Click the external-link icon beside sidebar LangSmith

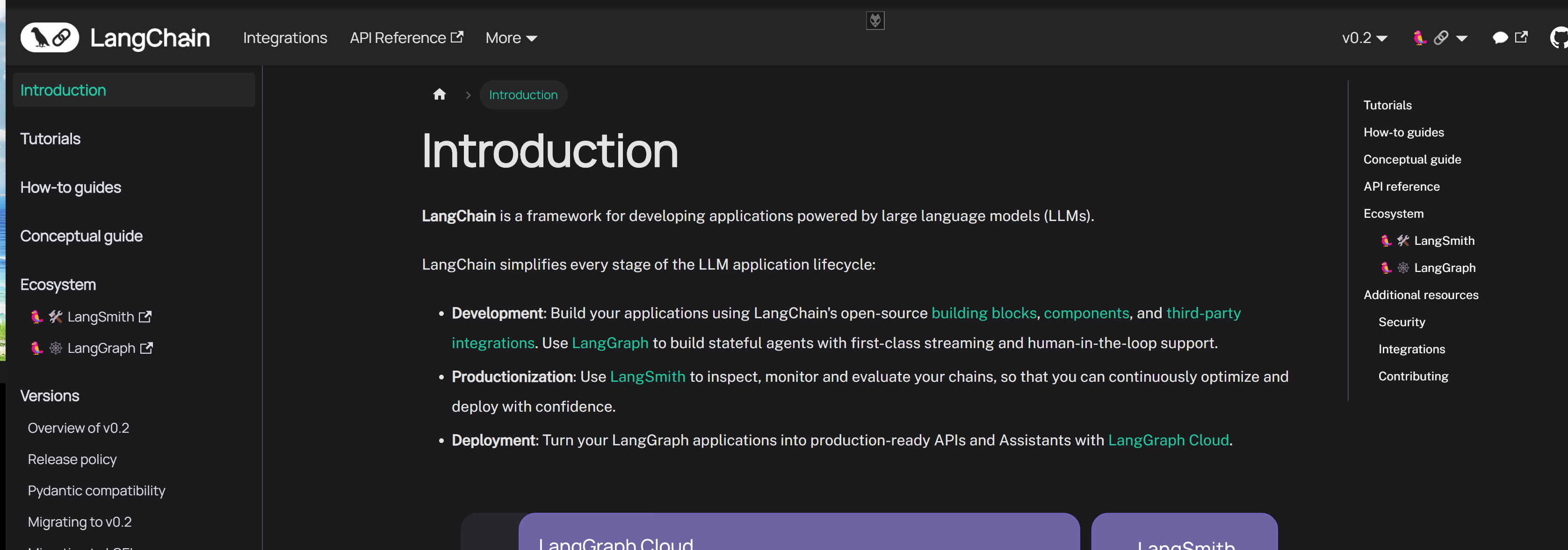click(145, 316)
